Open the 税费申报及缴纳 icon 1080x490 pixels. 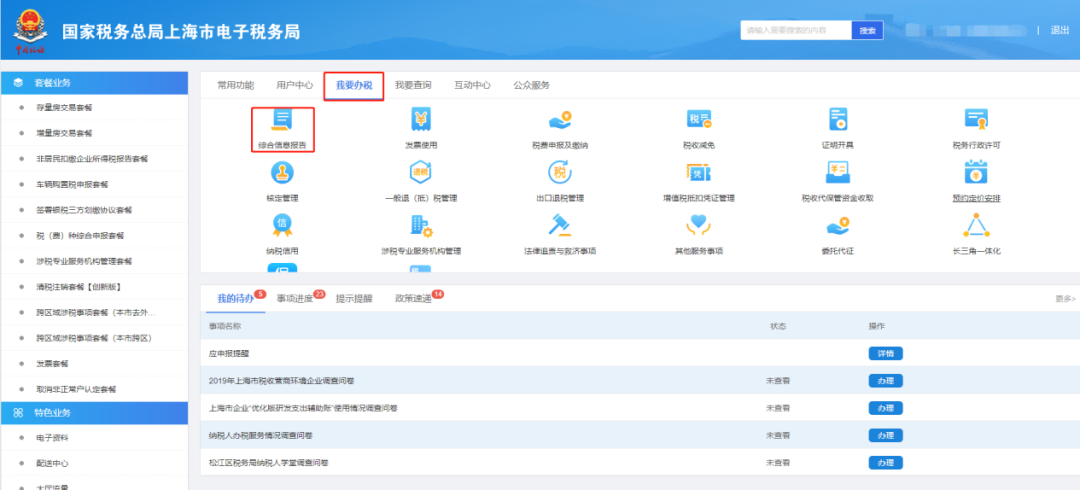click(560, 119)
